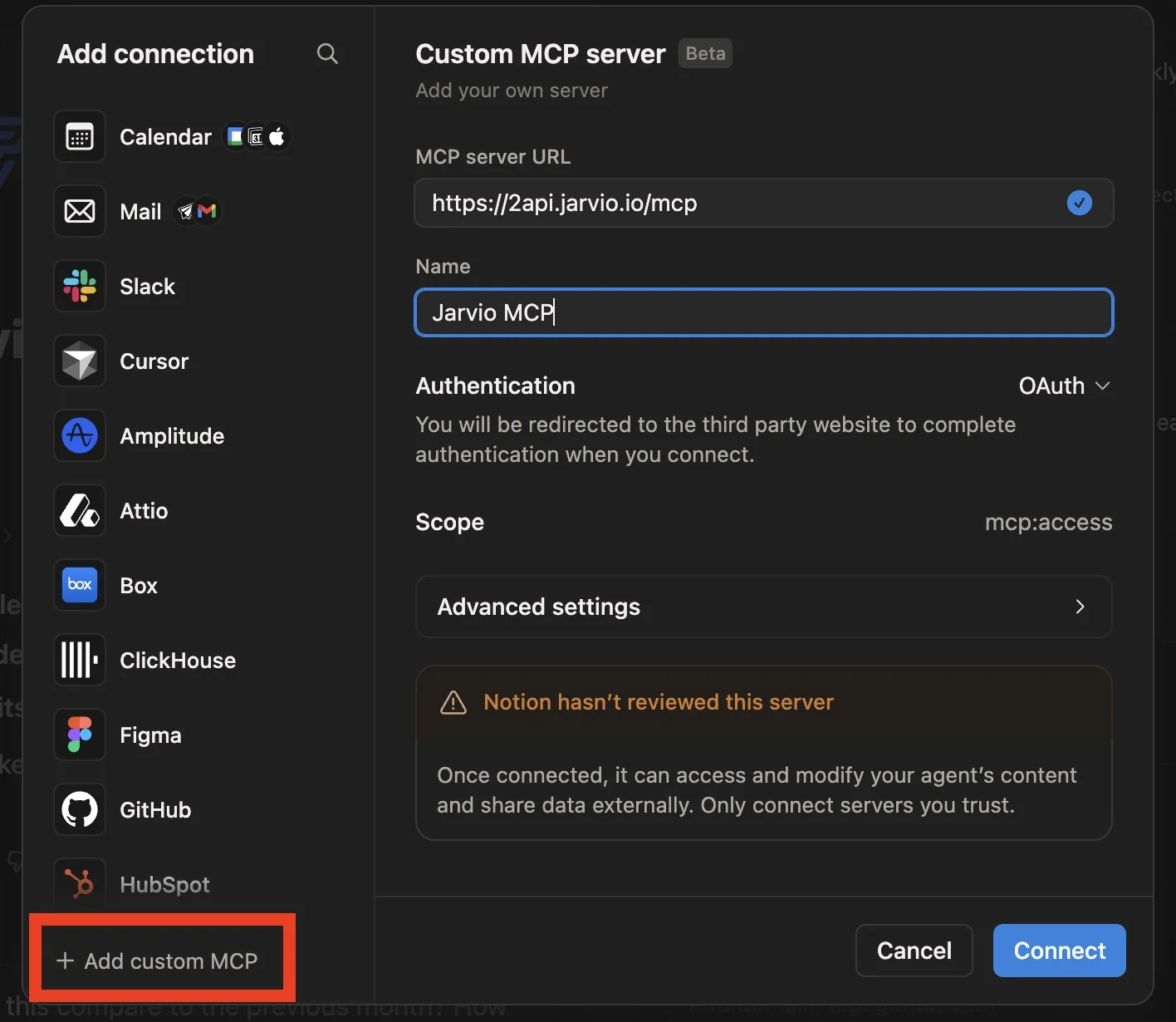Click the 'Notion hasn't reviewed this server' warning
The height and width of the screenshot is (1022, 1176).
tap(658, 702)
